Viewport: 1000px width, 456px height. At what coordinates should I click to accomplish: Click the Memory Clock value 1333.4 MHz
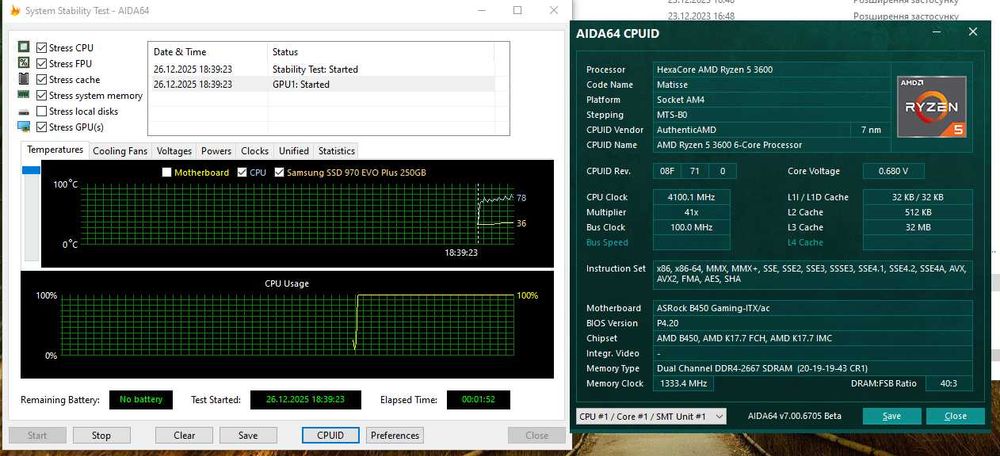pyautogui.click(x=684, y=383)
